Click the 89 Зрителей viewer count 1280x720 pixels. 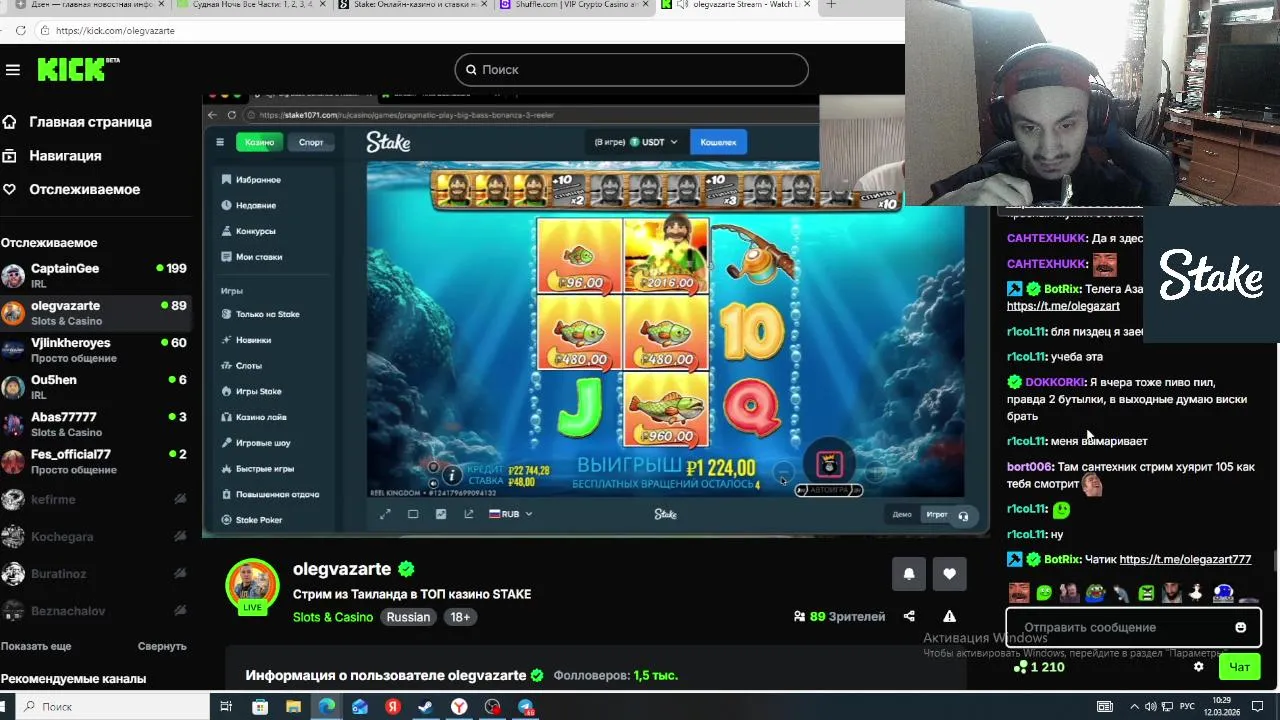click(x=839, y=617)
